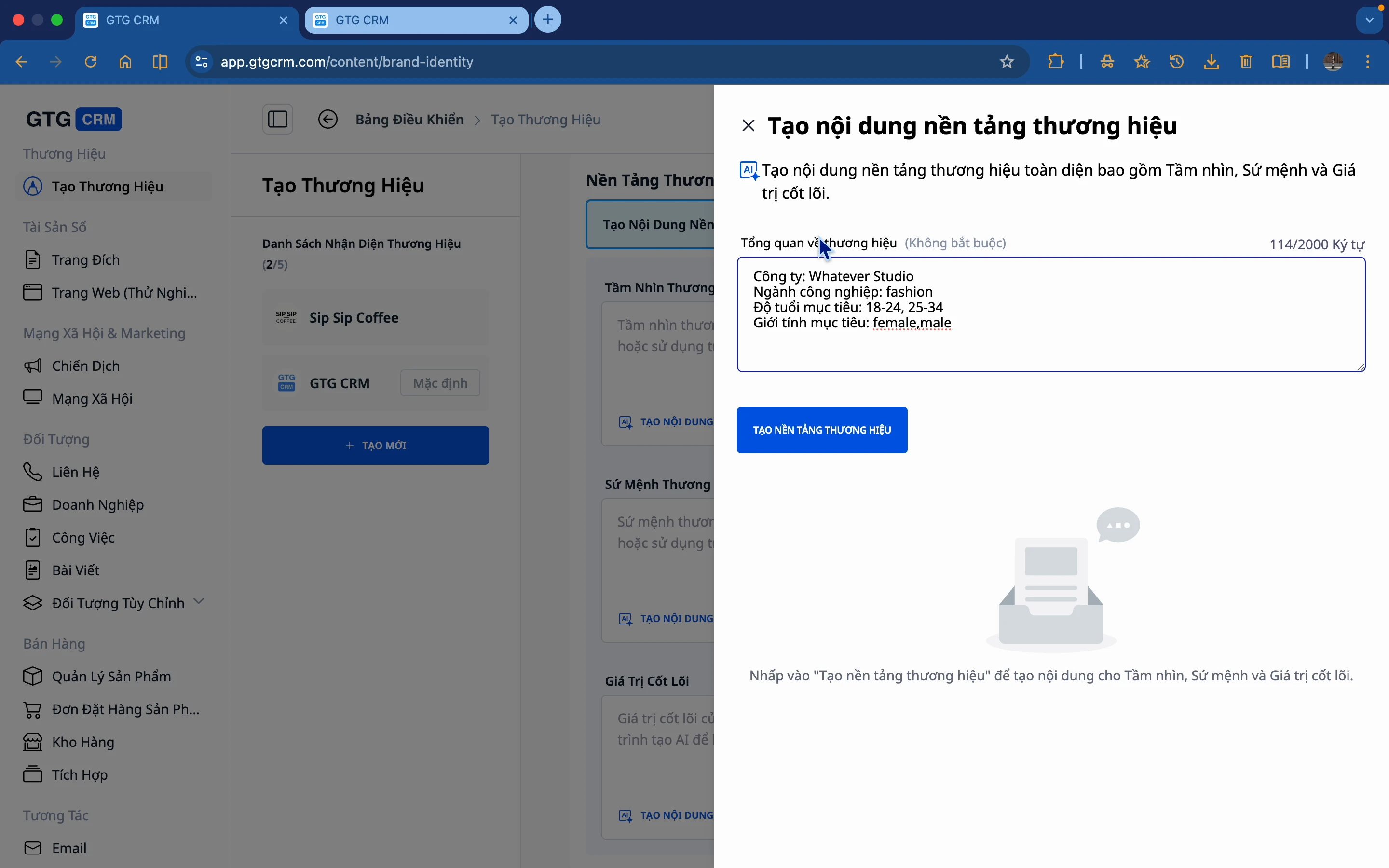Click the Tạo Mới button
Image resolution: width=1389 pixels, height=868 pixels.
(375, 446)
